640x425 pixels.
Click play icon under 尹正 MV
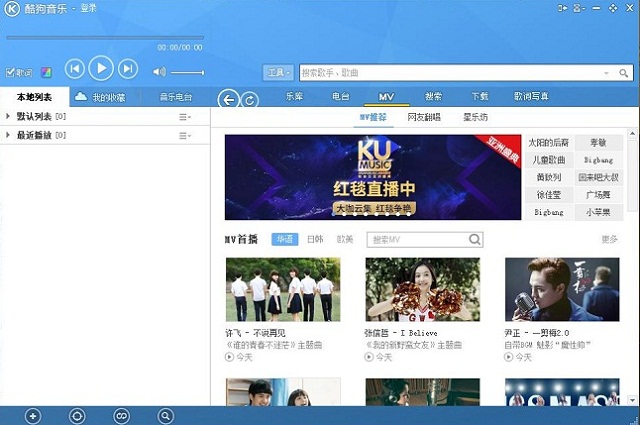509,357
